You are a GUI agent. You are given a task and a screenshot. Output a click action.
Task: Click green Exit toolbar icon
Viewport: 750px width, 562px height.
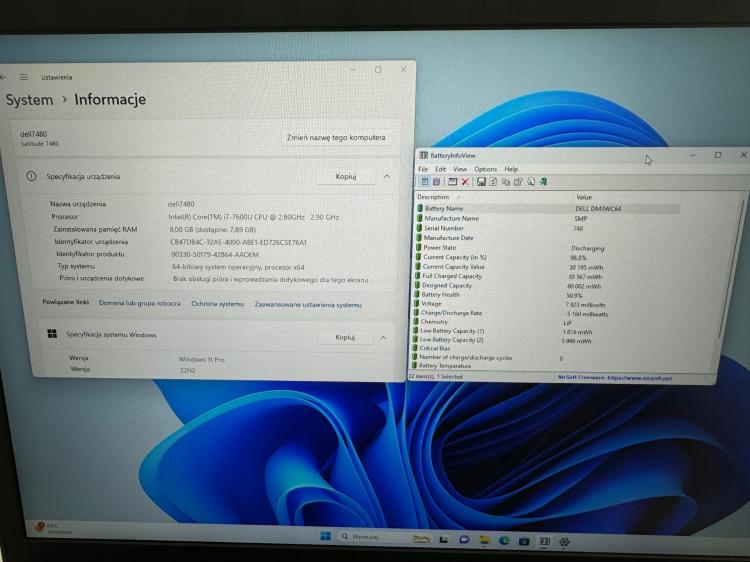pos(543,182)
